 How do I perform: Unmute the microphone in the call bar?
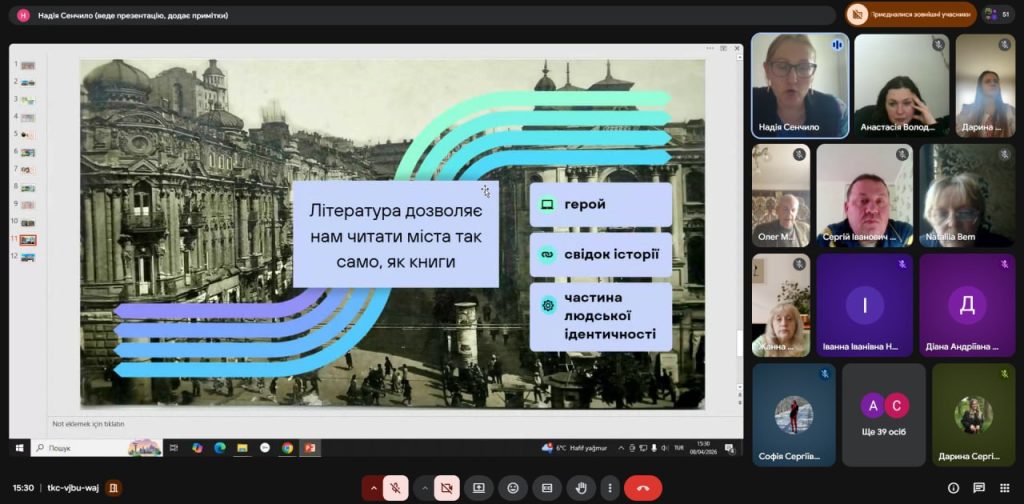click(x=396, y=488)
